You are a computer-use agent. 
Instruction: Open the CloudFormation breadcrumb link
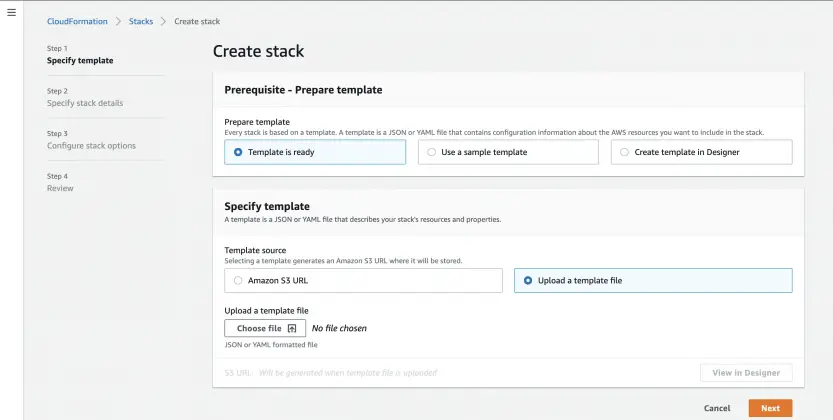(x=77, y=21)
